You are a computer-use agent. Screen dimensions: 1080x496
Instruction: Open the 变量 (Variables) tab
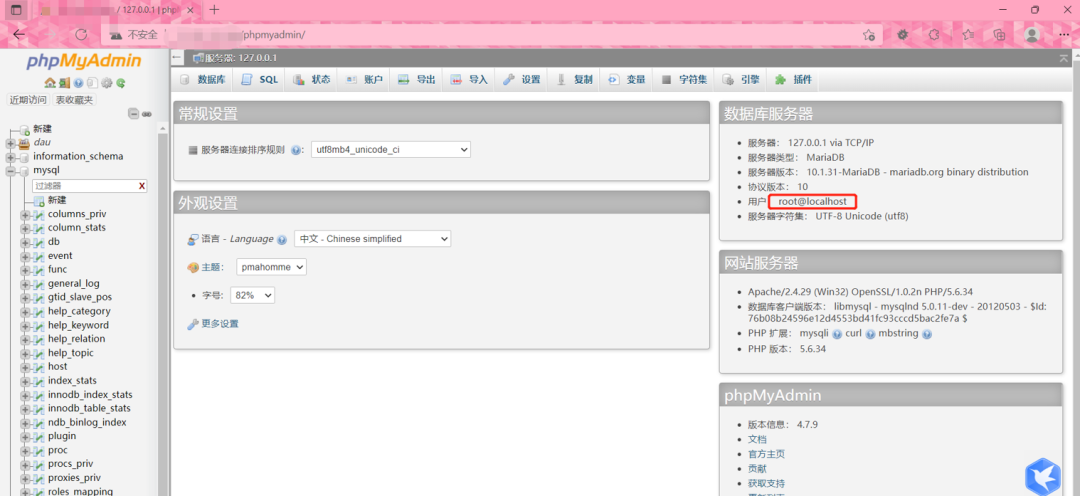click(x=627, y=80)
